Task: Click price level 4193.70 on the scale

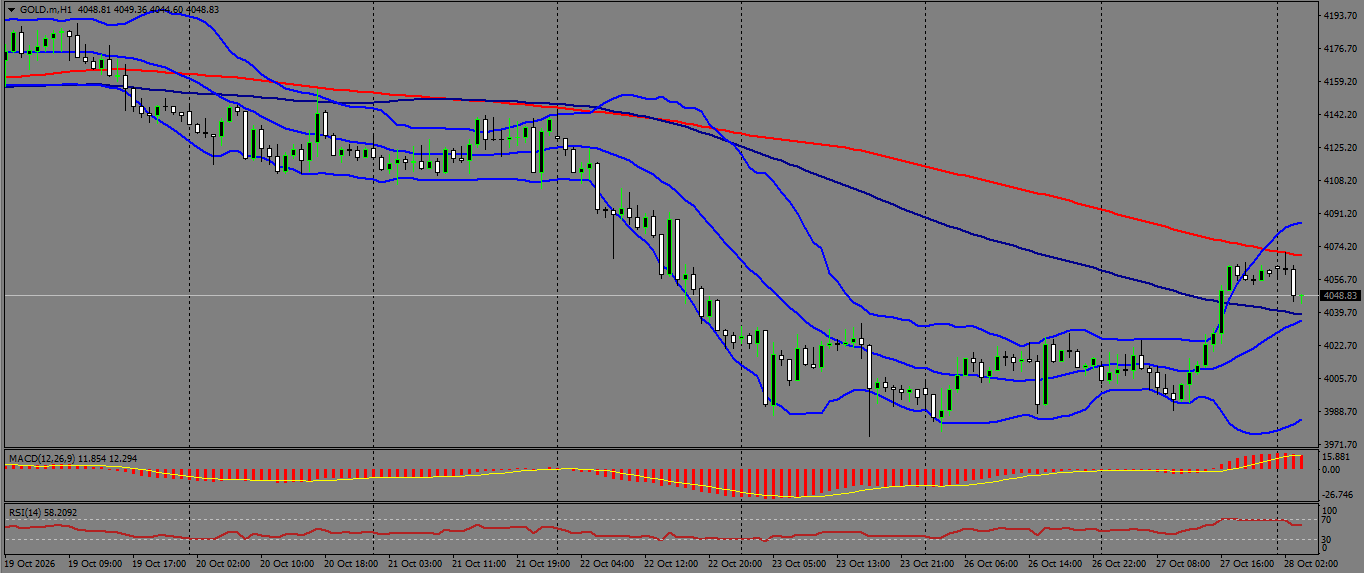Action: click(1339, 16)
